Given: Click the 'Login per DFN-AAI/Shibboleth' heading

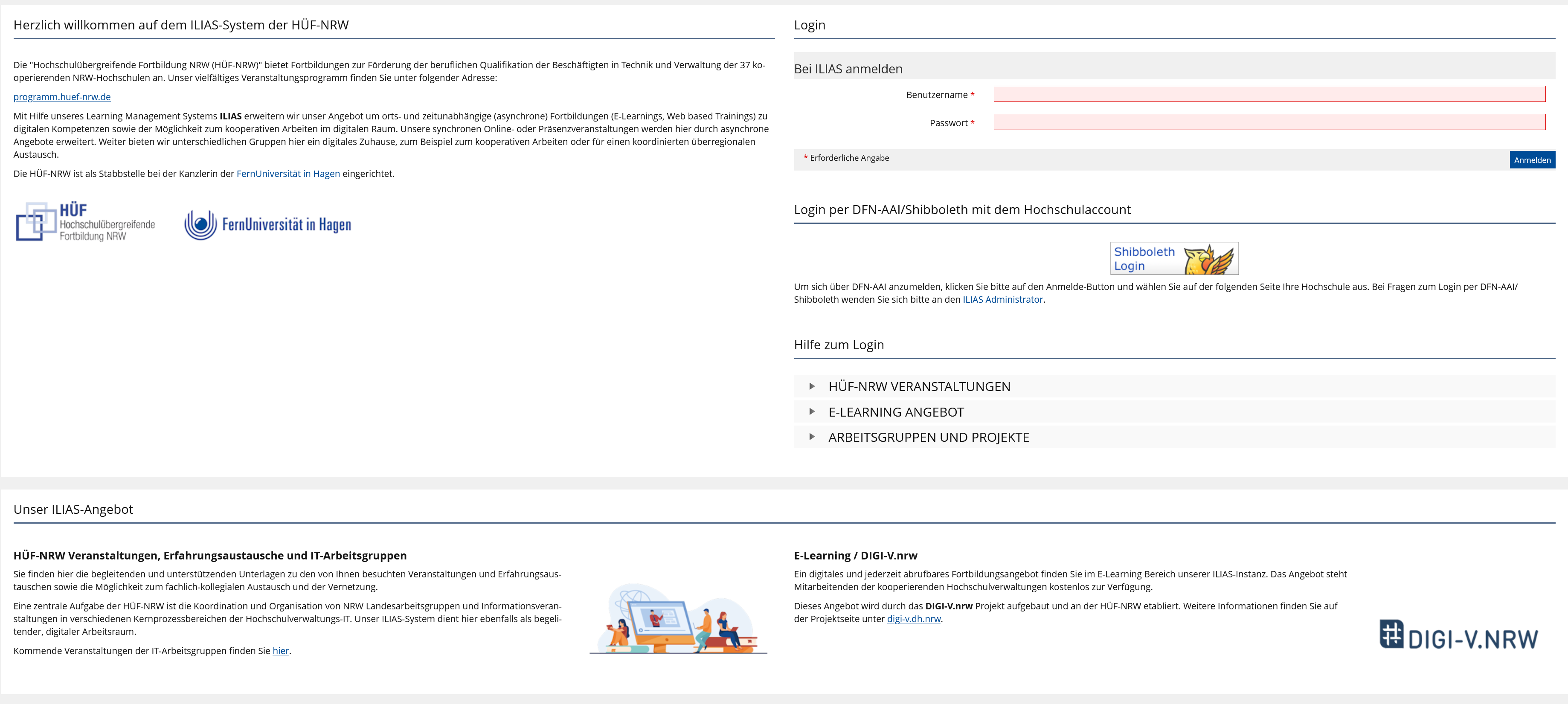Looking at the screenshot, I should pos(962,210).
